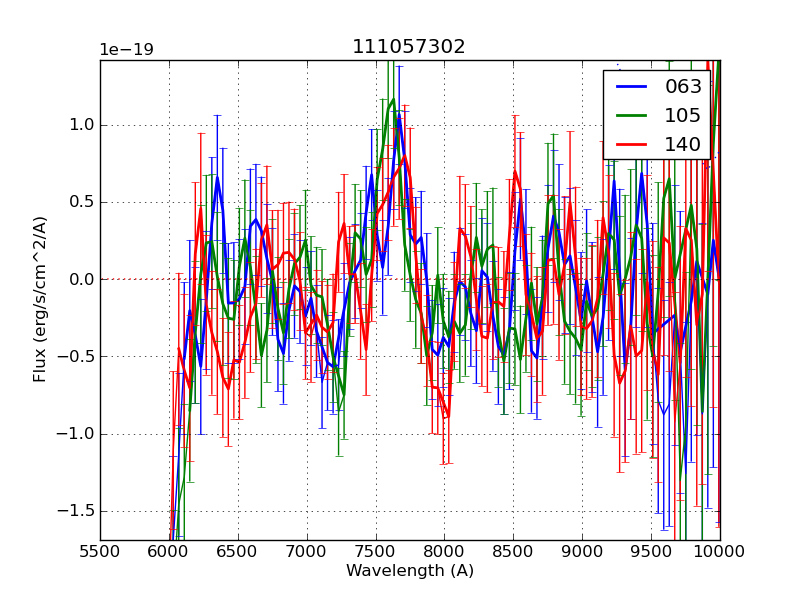Click the Flux (erg/s/cm^2/A) axis label
The width and height of the screenshot is (800, 600).
(x=40, y=300)
